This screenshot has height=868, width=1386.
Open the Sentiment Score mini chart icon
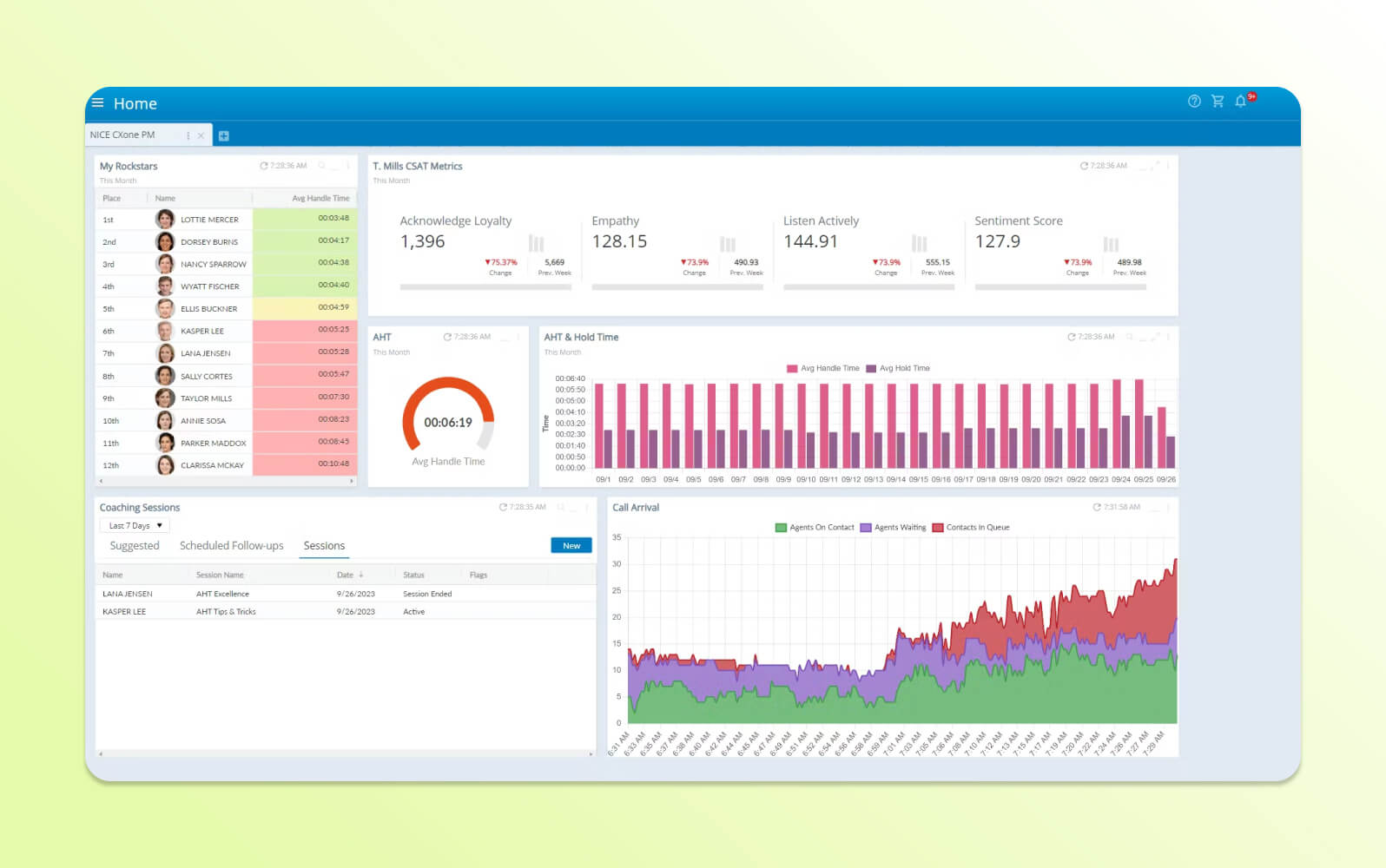(x=1111, y=244)
